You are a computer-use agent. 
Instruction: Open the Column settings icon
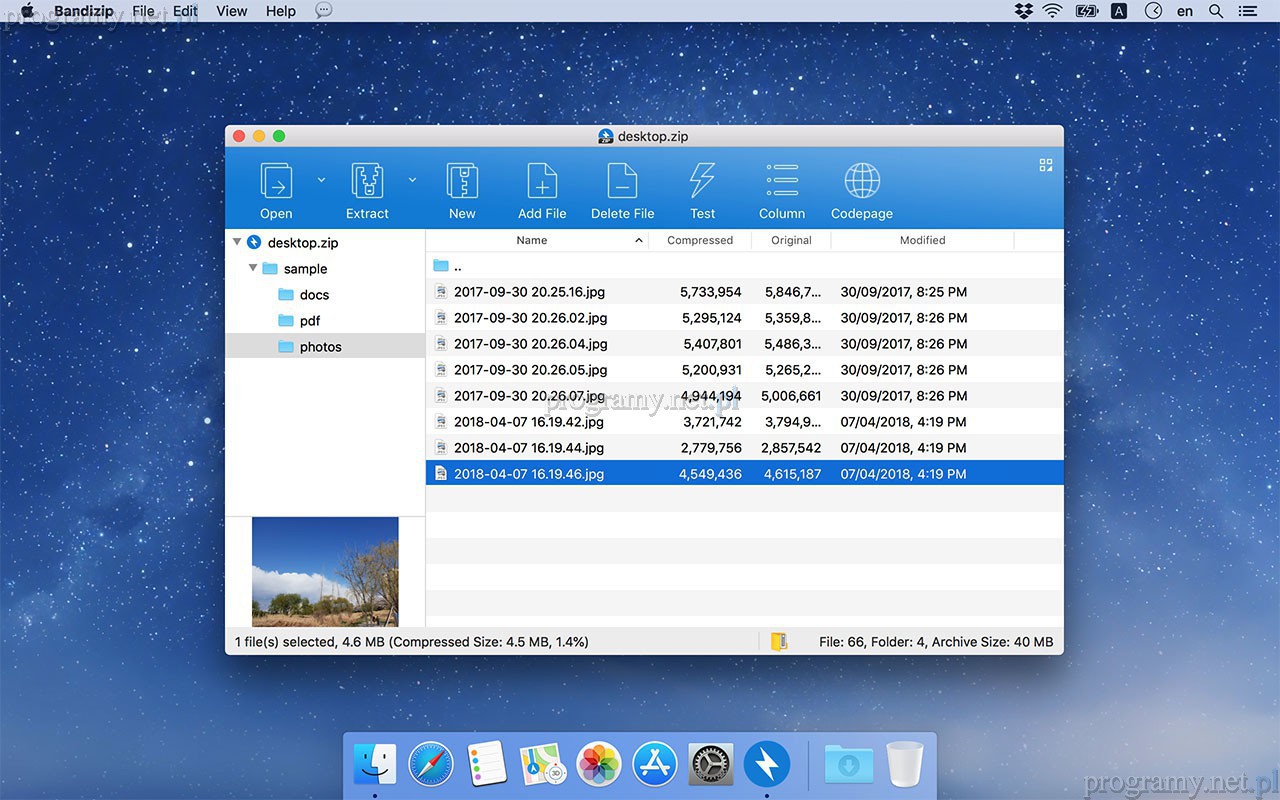tap(782, 182)
